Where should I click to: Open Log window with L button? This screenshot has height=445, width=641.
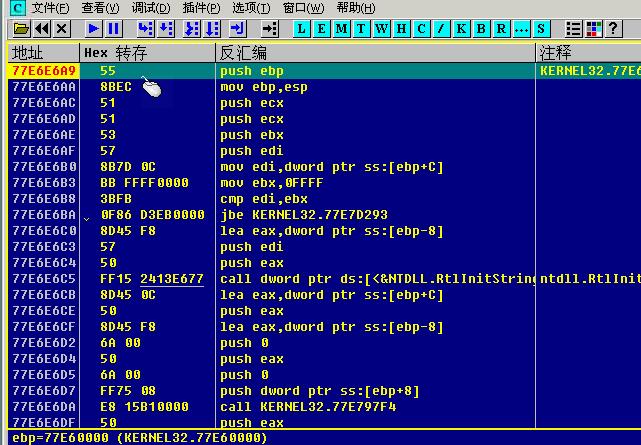(x=301, y=29)
